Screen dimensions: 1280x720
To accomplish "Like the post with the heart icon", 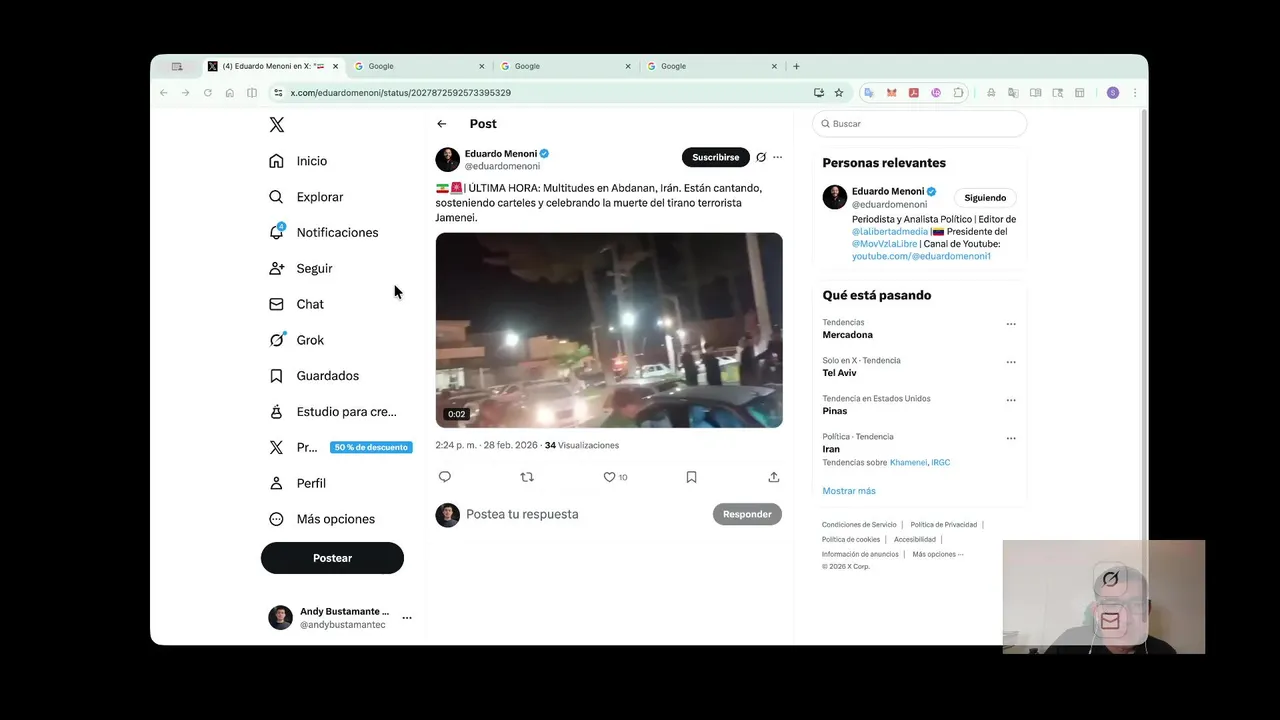I will point(609,477).
